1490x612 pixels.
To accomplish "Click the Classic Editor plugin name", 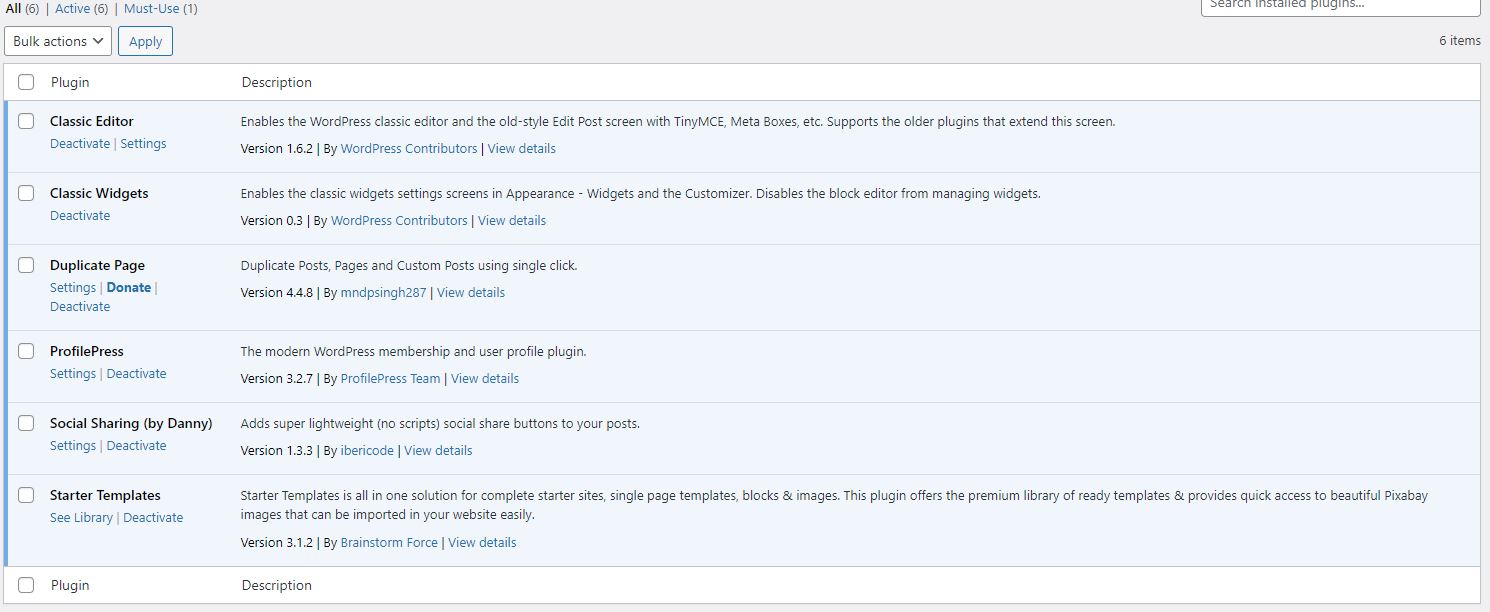I will pos(92,121).
